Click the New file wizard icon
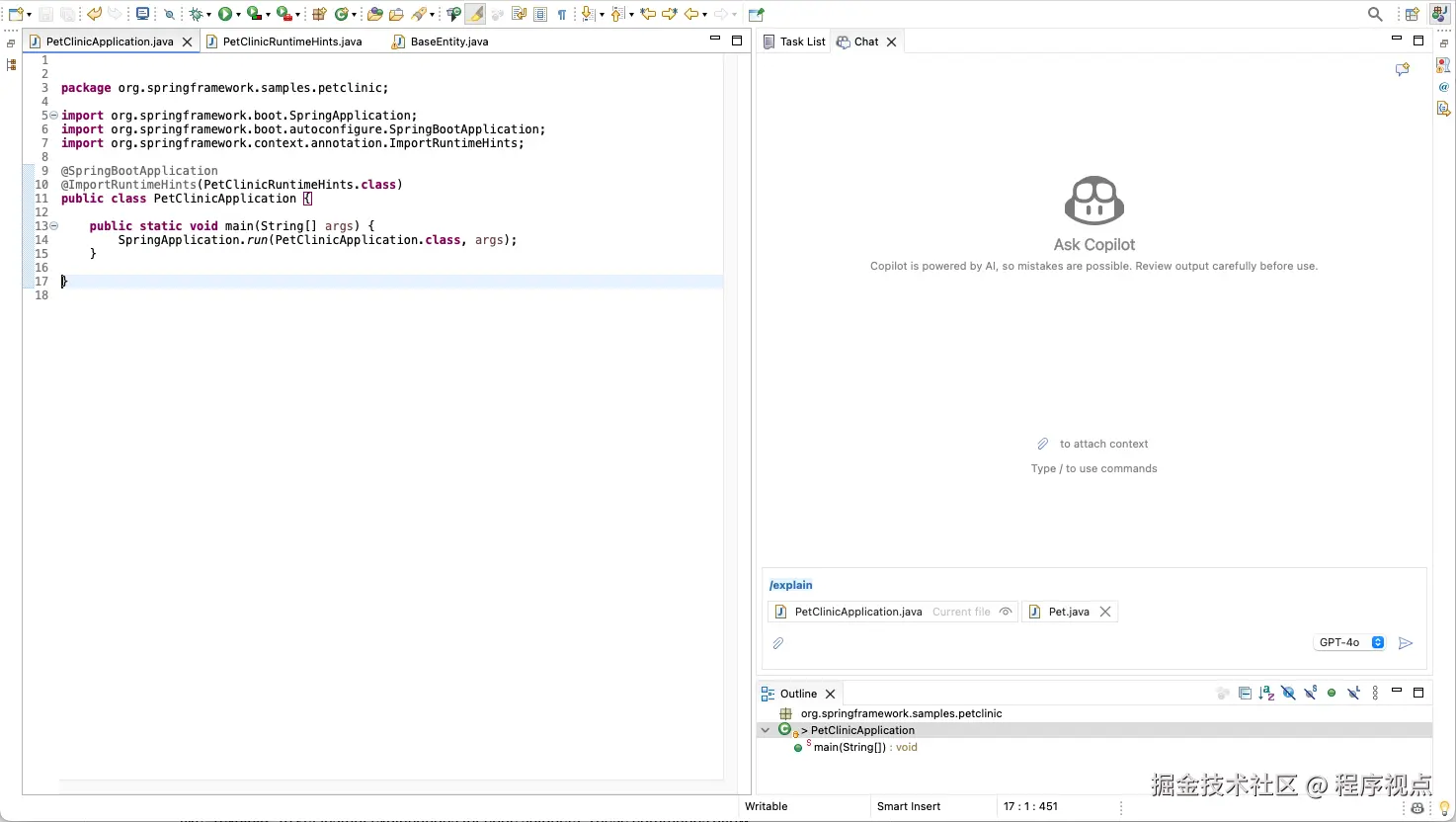 coord(15,14)
